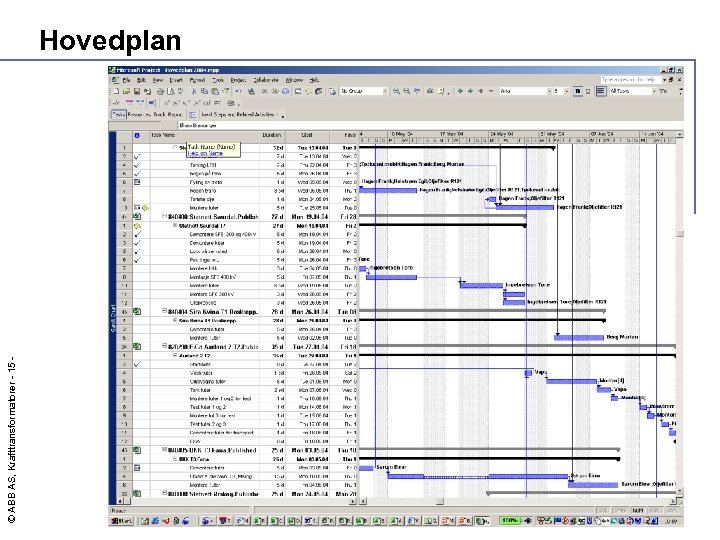Collapse the Statnett Røkng summary task in last row
Image resolution: width=720 pixels, height=540 pixels.
pos(164,493)
